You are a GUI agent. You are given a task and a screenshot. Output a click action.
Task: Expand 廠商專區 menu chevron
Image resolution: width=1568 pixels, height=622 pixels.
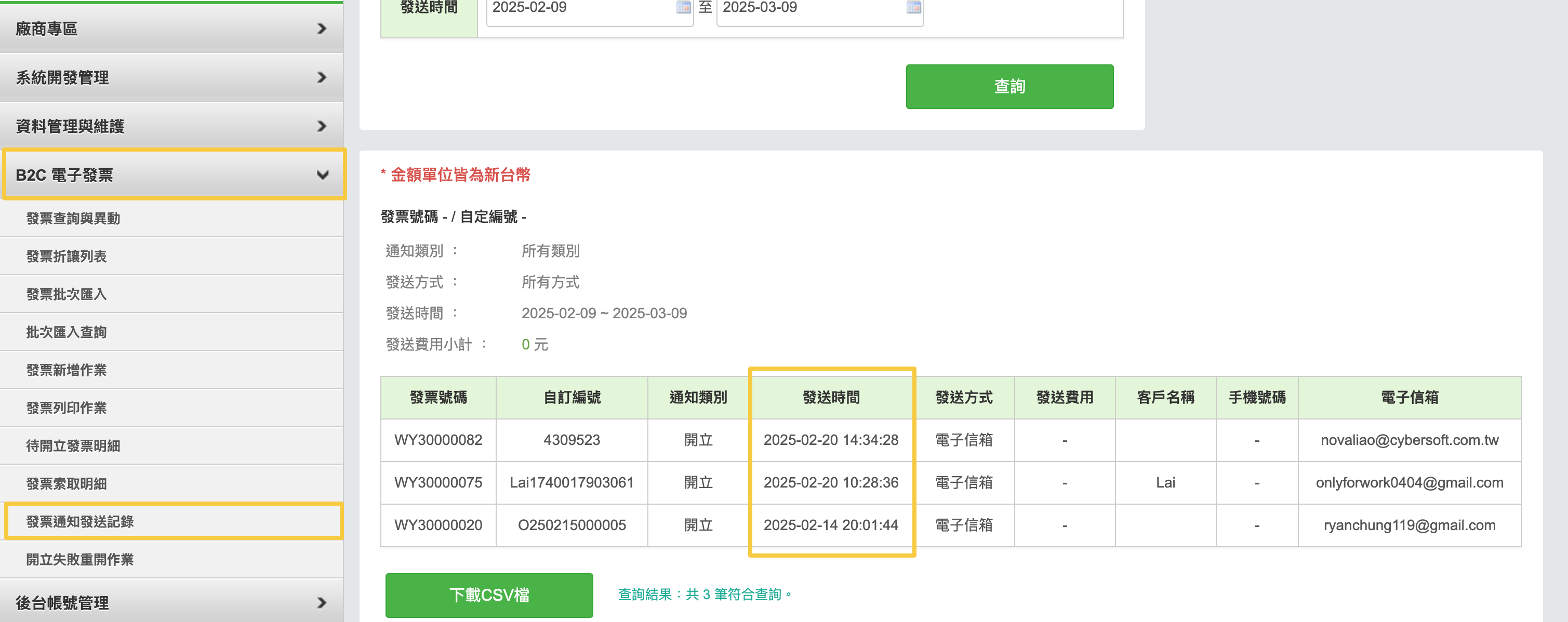(x=322, y=29)
